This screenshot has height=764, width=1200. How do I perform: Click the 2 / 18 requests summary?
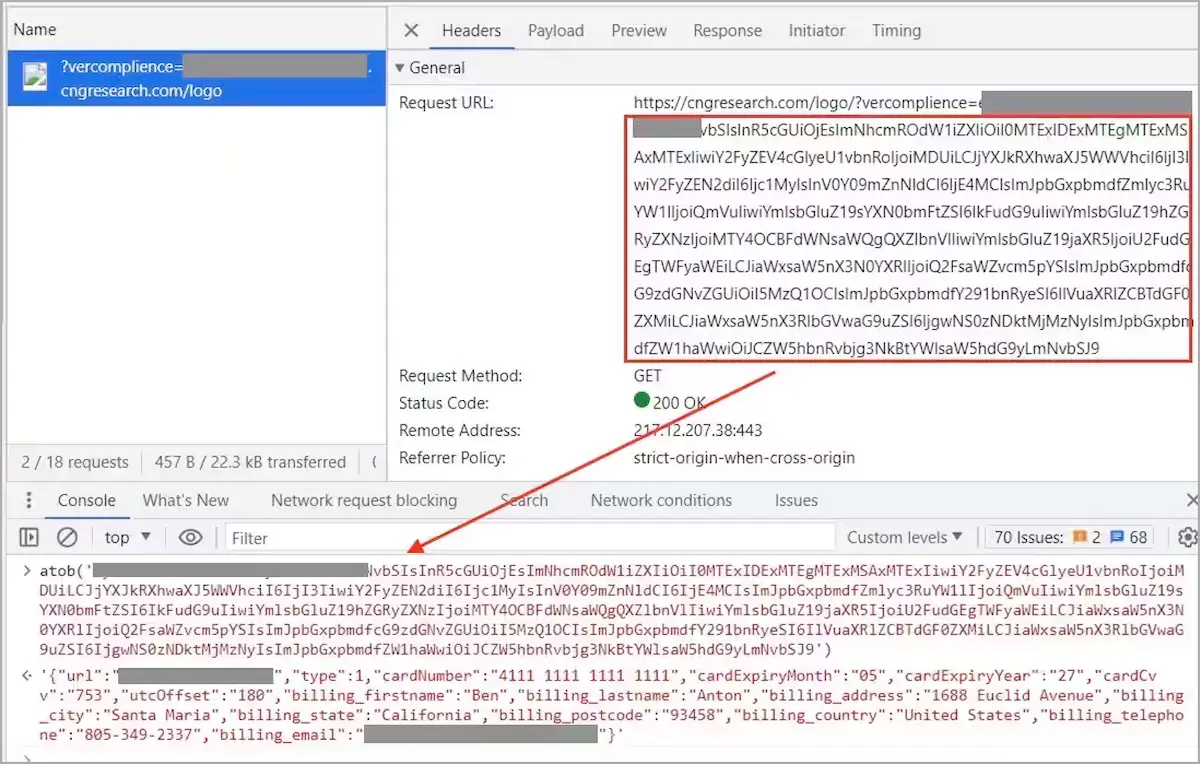click(75, 462)
